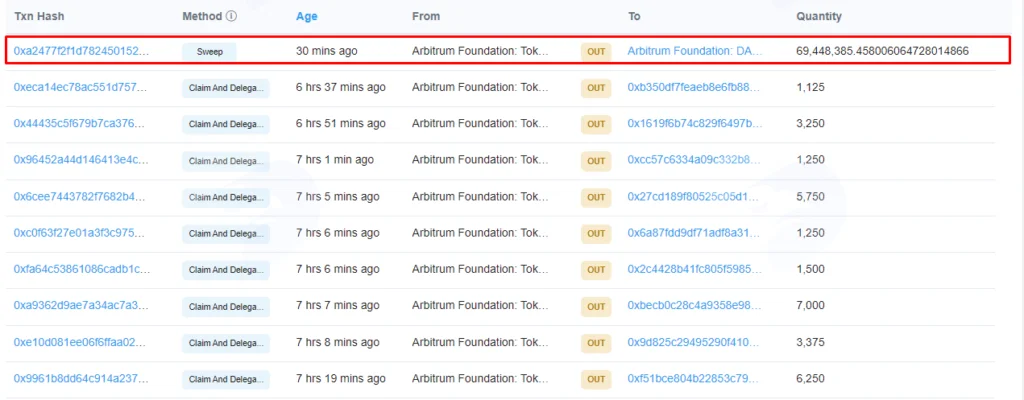Open transaction 0xa2477f2f1d782450152 hash link
This screenshot has height=400, width=1024.
82,50
